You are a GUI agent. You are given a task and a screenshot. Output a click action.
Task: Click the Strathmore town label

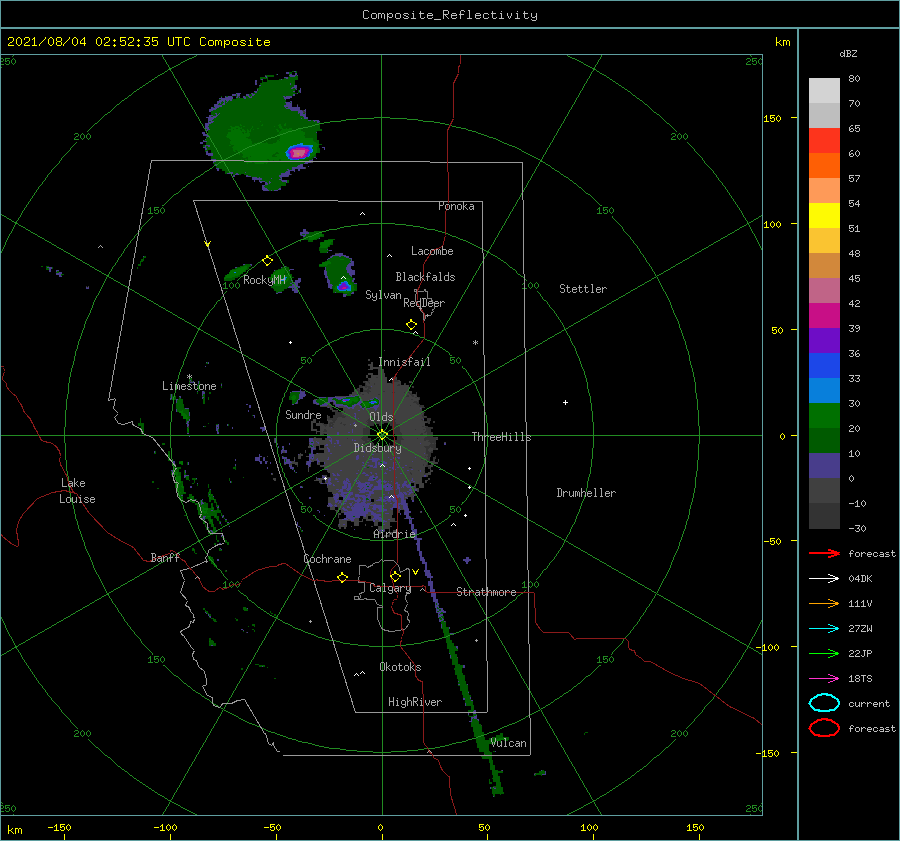(486, 592)
